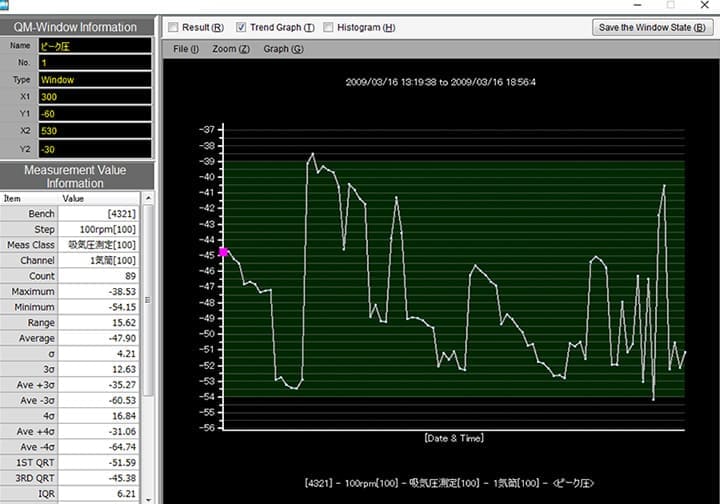Click the Value column header

(x=99, y=198)
